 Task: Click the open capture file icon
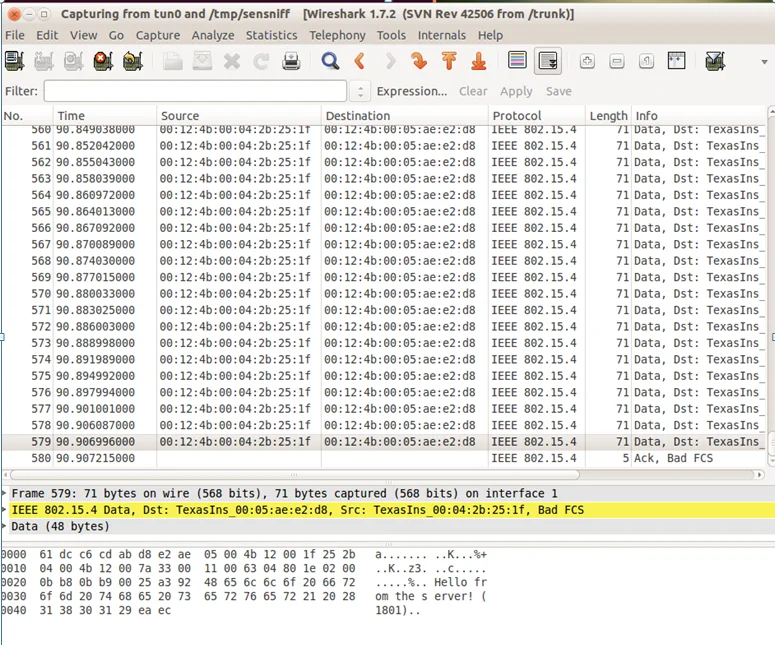coord(172,61)
